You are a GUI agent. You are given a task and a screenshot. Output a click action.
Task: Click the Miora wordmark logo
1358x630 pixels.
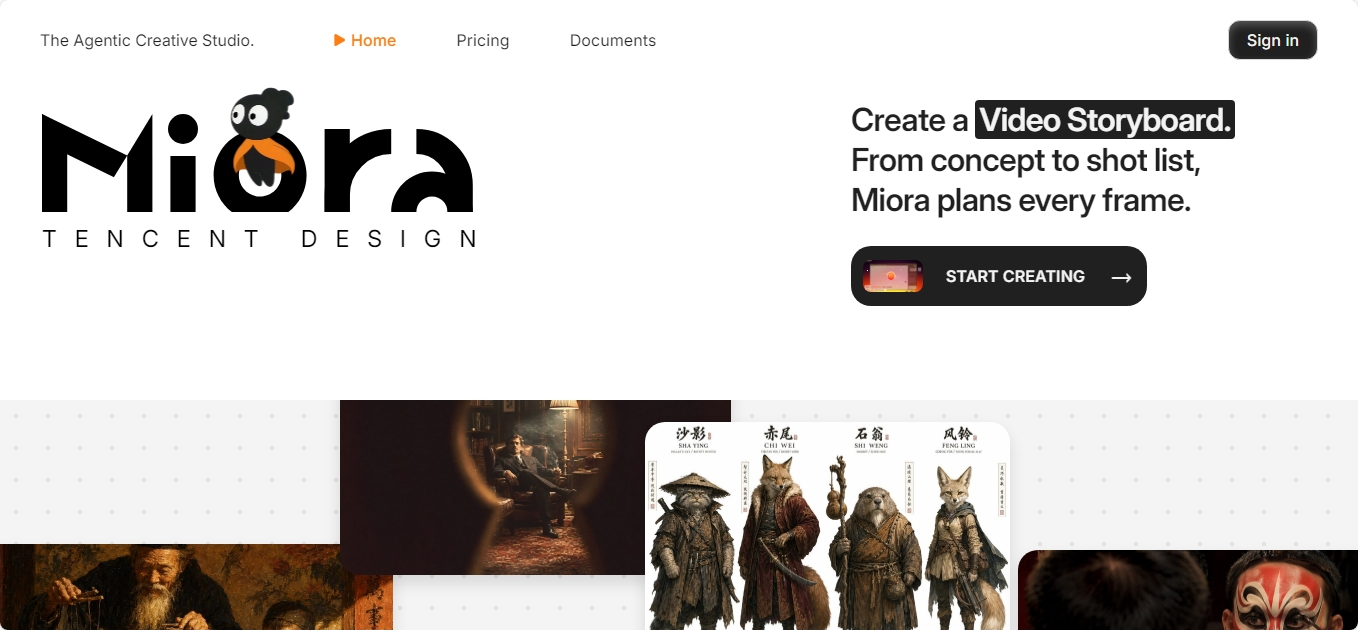click(258, 160)
